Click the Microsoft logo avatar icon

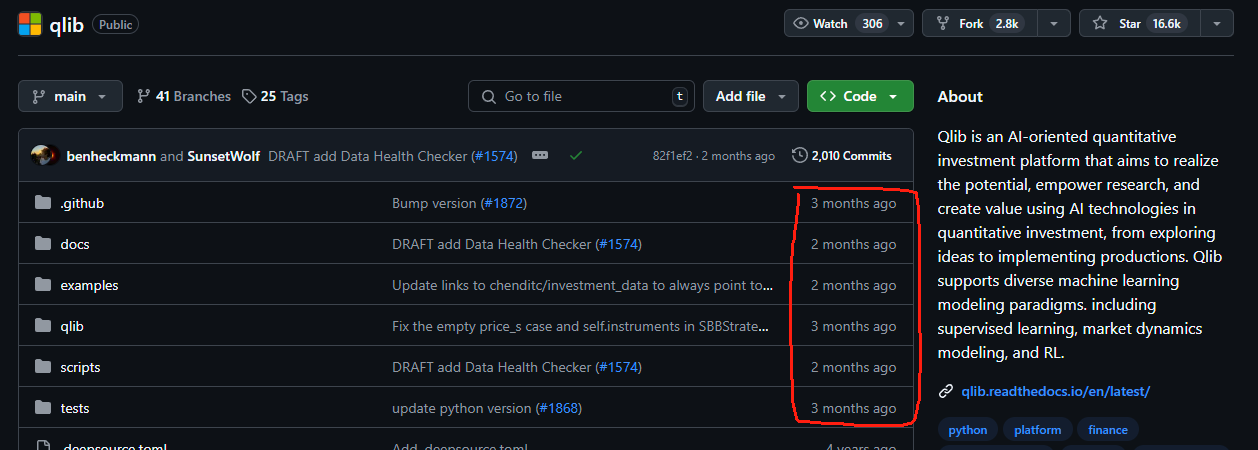(x=30, y=24)
